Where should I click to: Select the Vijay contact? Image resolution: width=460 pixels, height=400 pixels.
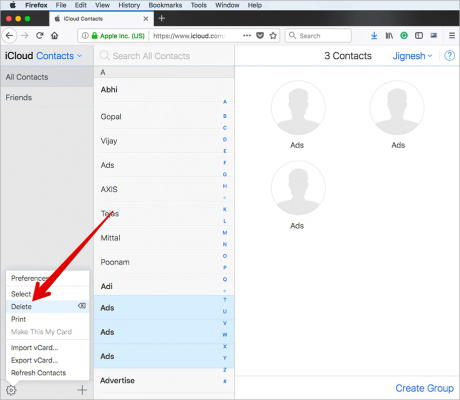[164, 141]
